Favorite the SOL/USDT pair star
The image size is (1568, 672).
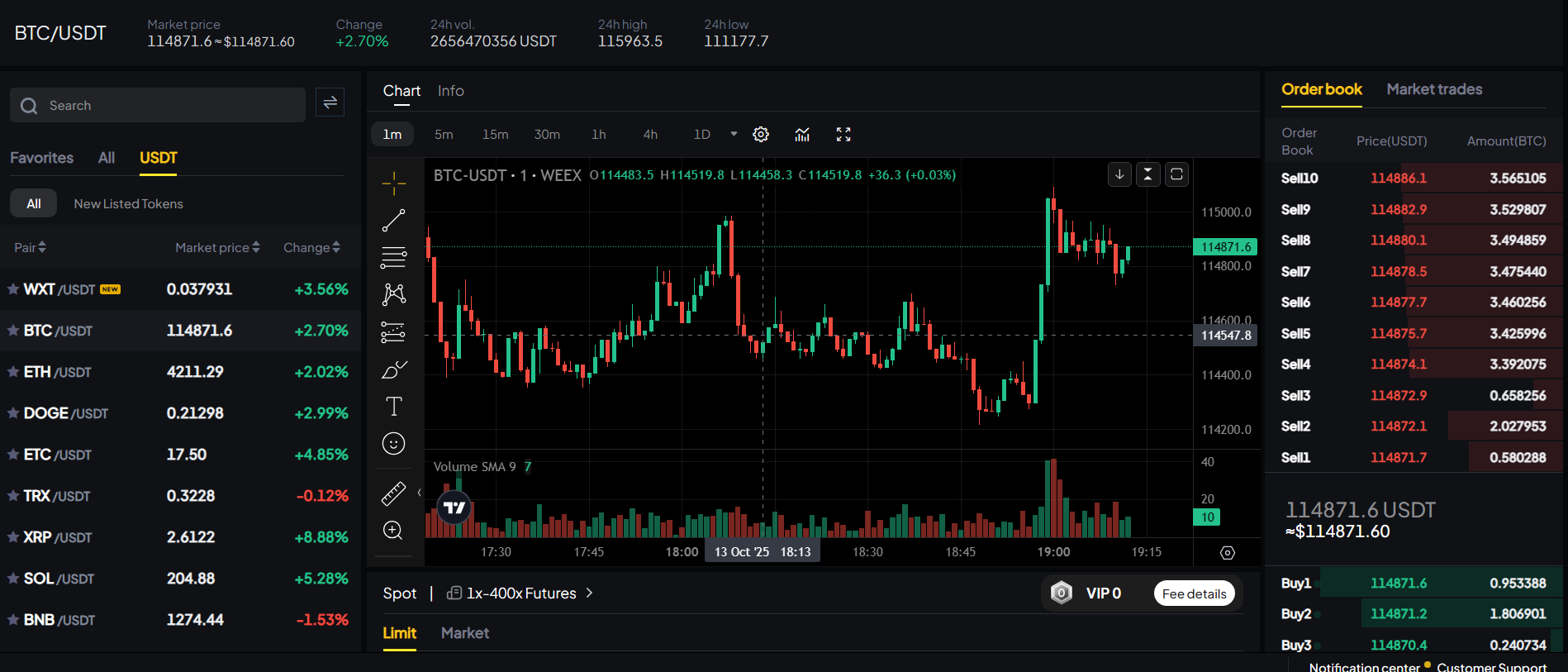click(13, 579)
